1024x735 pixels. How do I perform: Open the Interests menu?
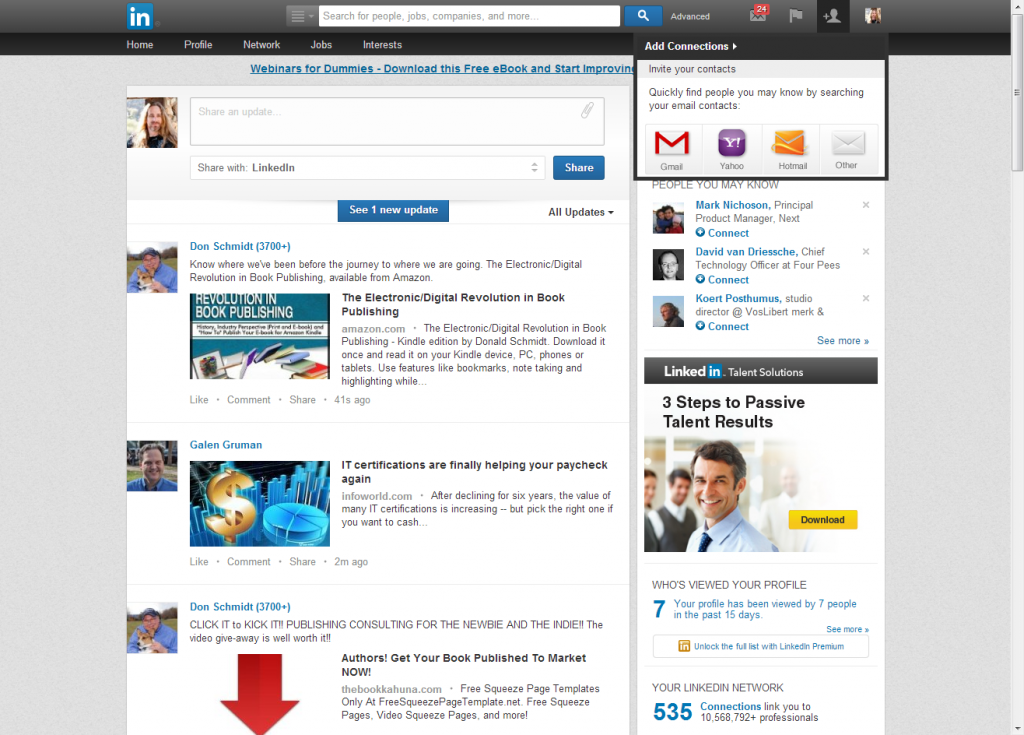[x=383, y=44]
